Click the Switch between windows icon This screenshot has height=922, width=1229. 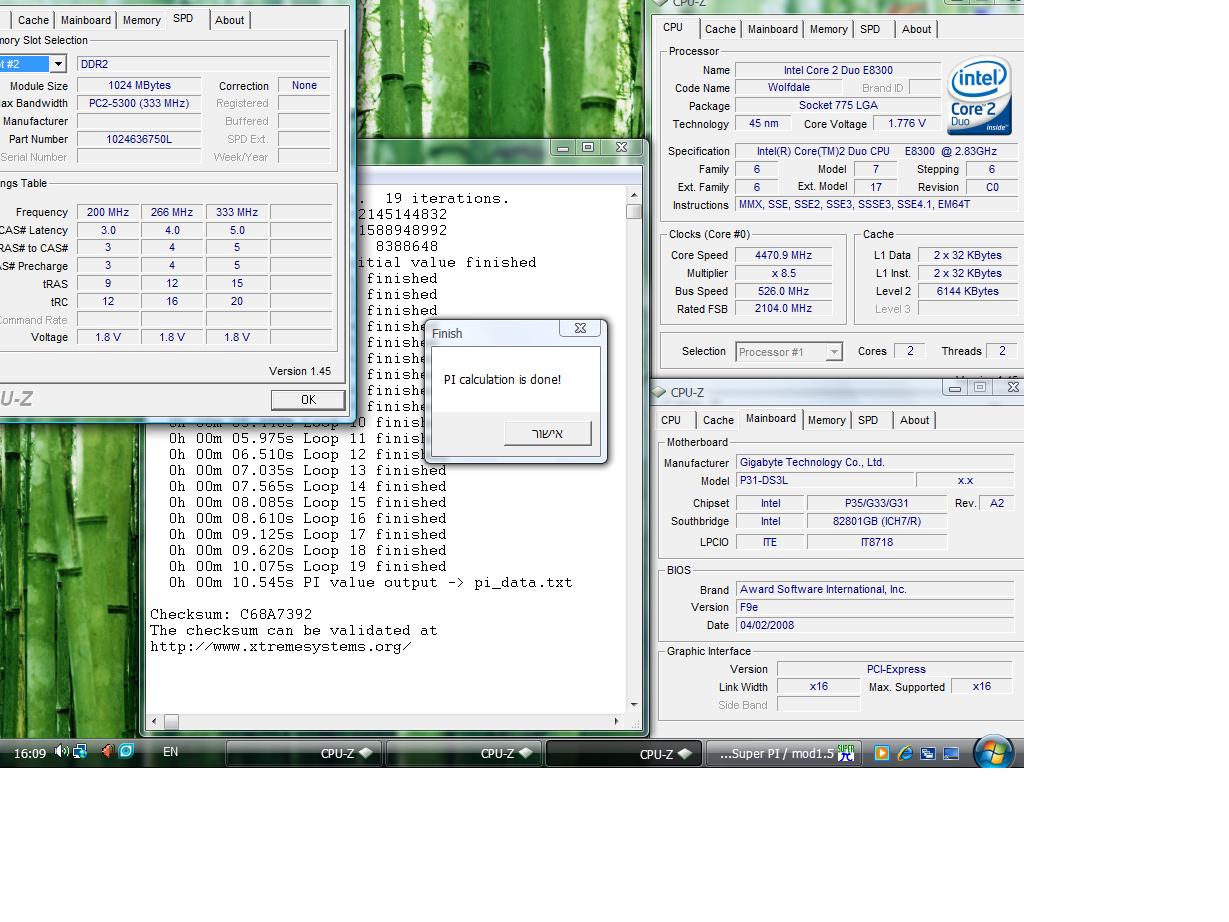pyautogui.click(x=927, y=753)
